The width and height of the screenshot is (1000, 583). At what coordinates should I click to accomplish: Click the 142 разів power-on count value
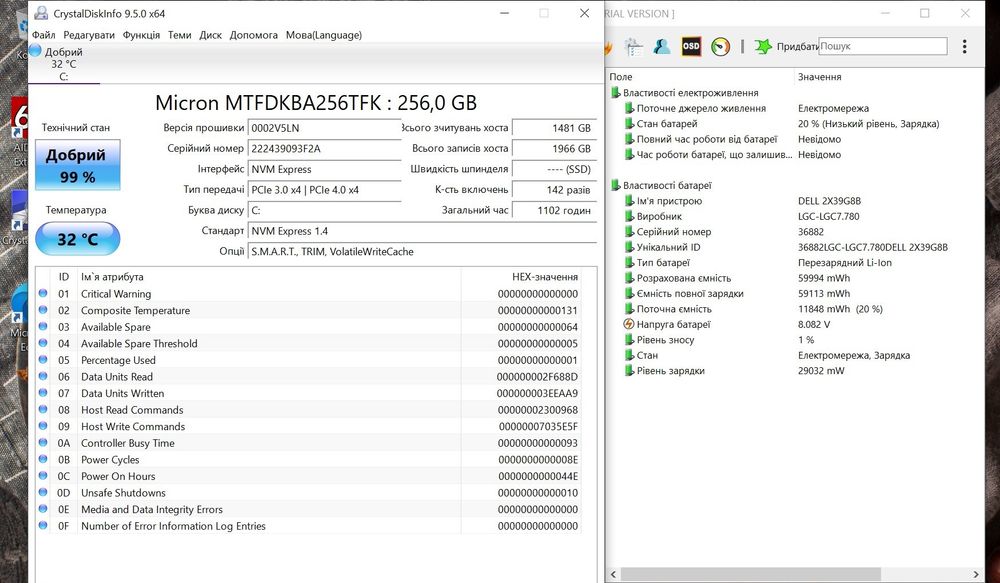[554, 189]
